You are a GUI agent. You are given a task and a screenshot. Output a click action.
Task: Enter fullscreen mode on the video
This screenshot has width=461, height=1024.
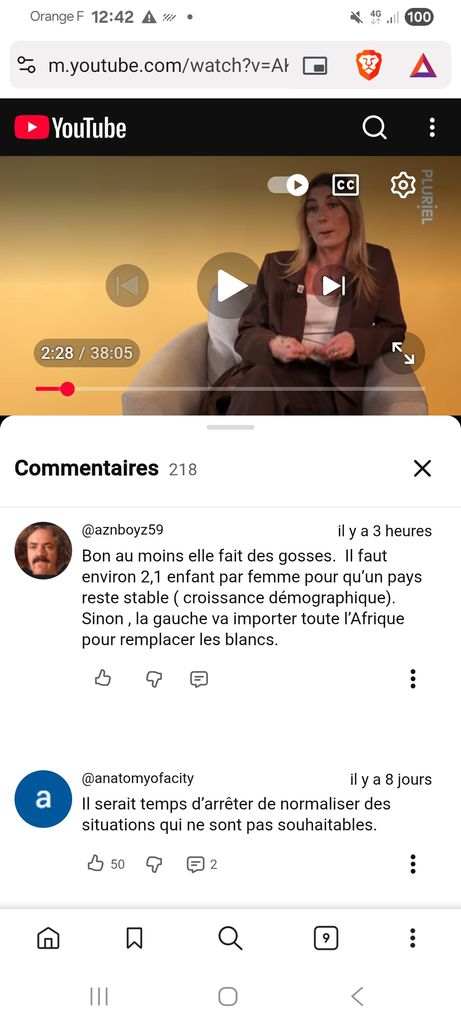[403, 353]
